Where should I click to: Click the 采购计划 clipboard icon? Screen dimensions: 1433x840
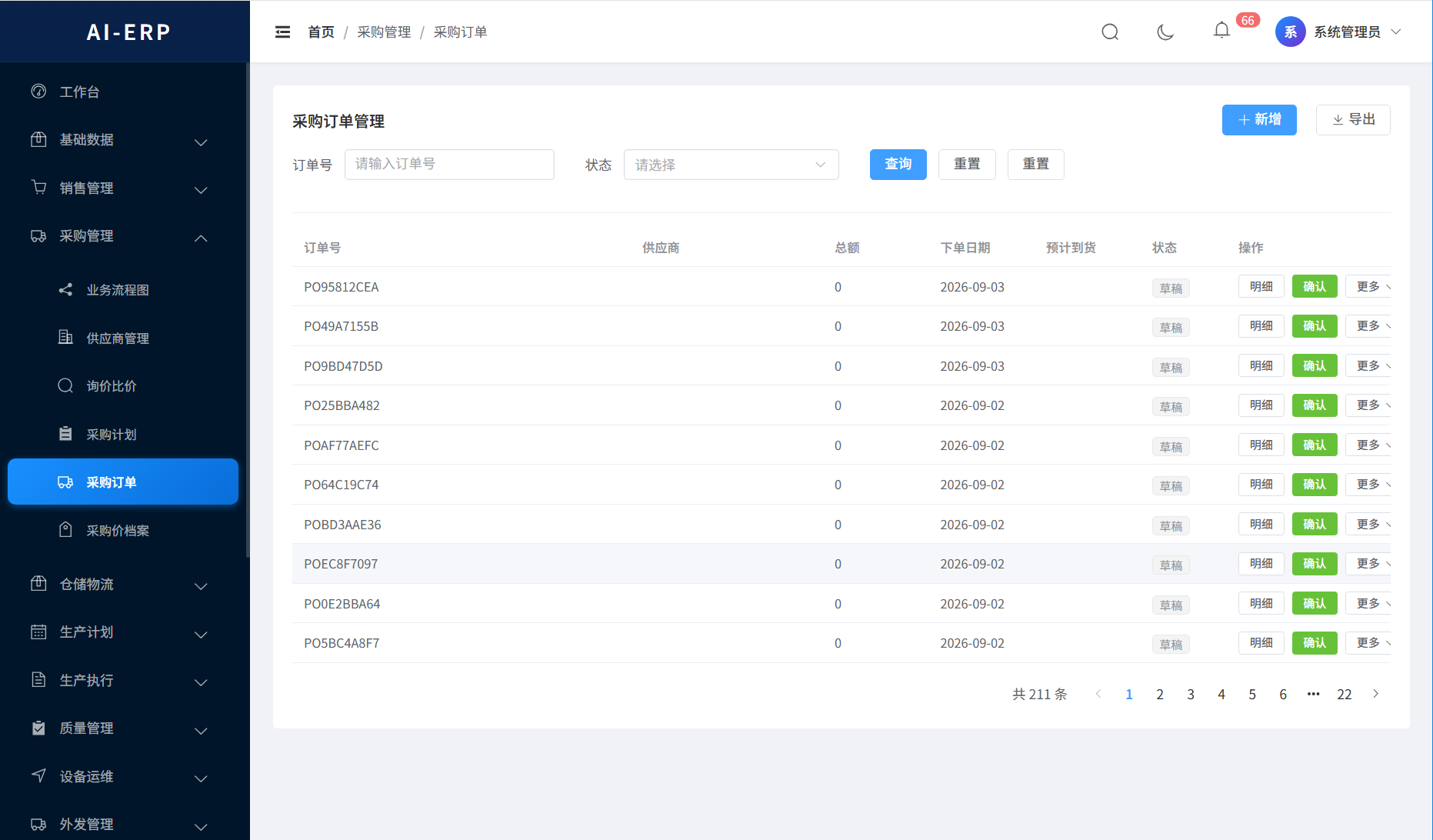(x=65, y=434)
